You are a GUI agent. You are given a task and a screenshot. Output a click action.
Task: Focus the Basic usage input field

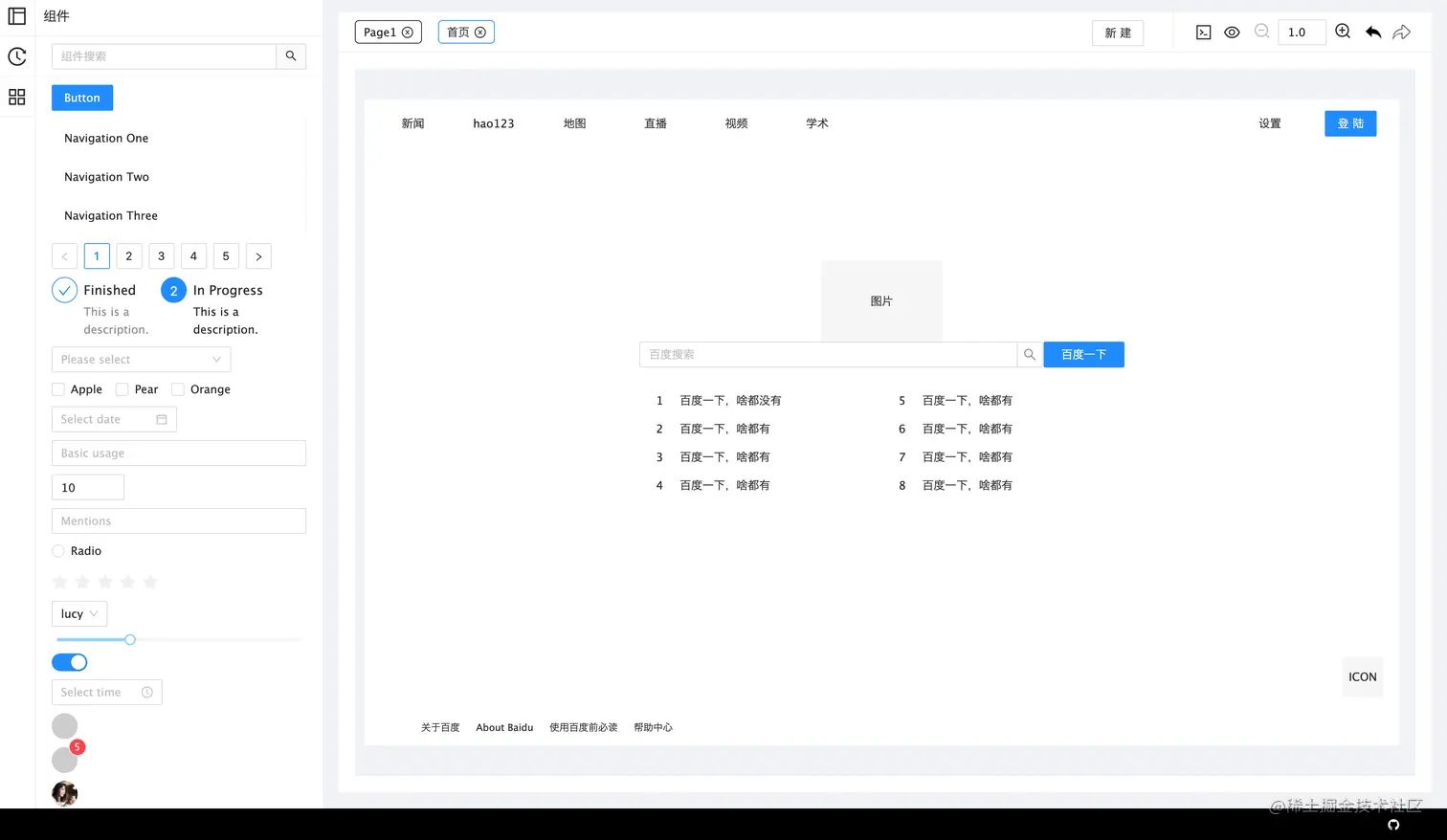pos(179,453)
